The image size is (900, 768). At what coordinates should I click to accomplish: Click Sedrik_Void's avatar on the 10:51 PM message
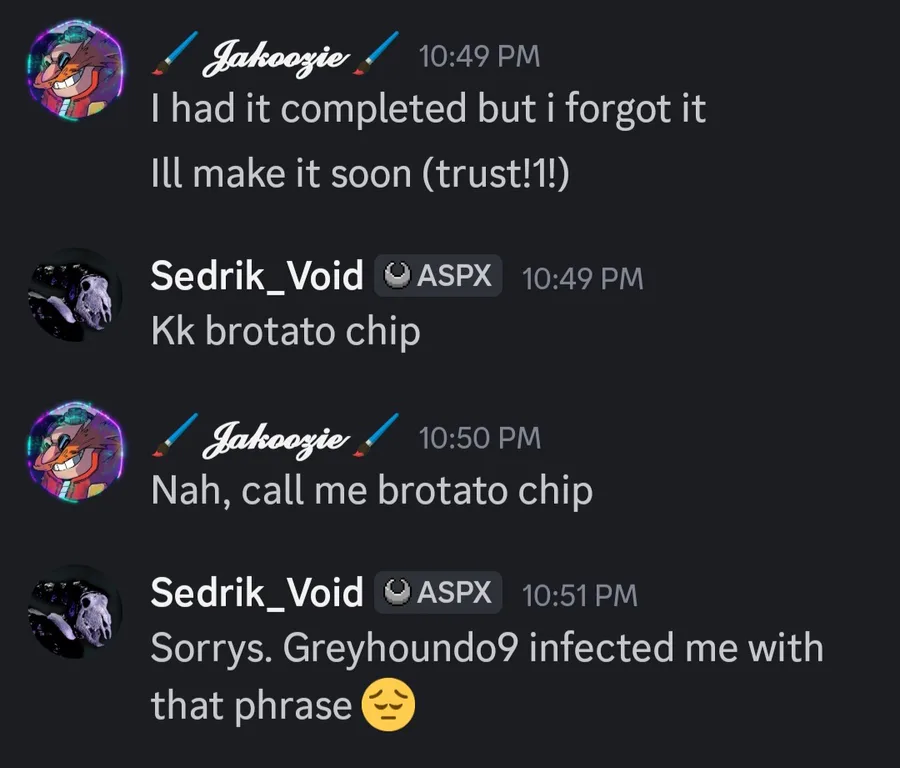[74, 610]
